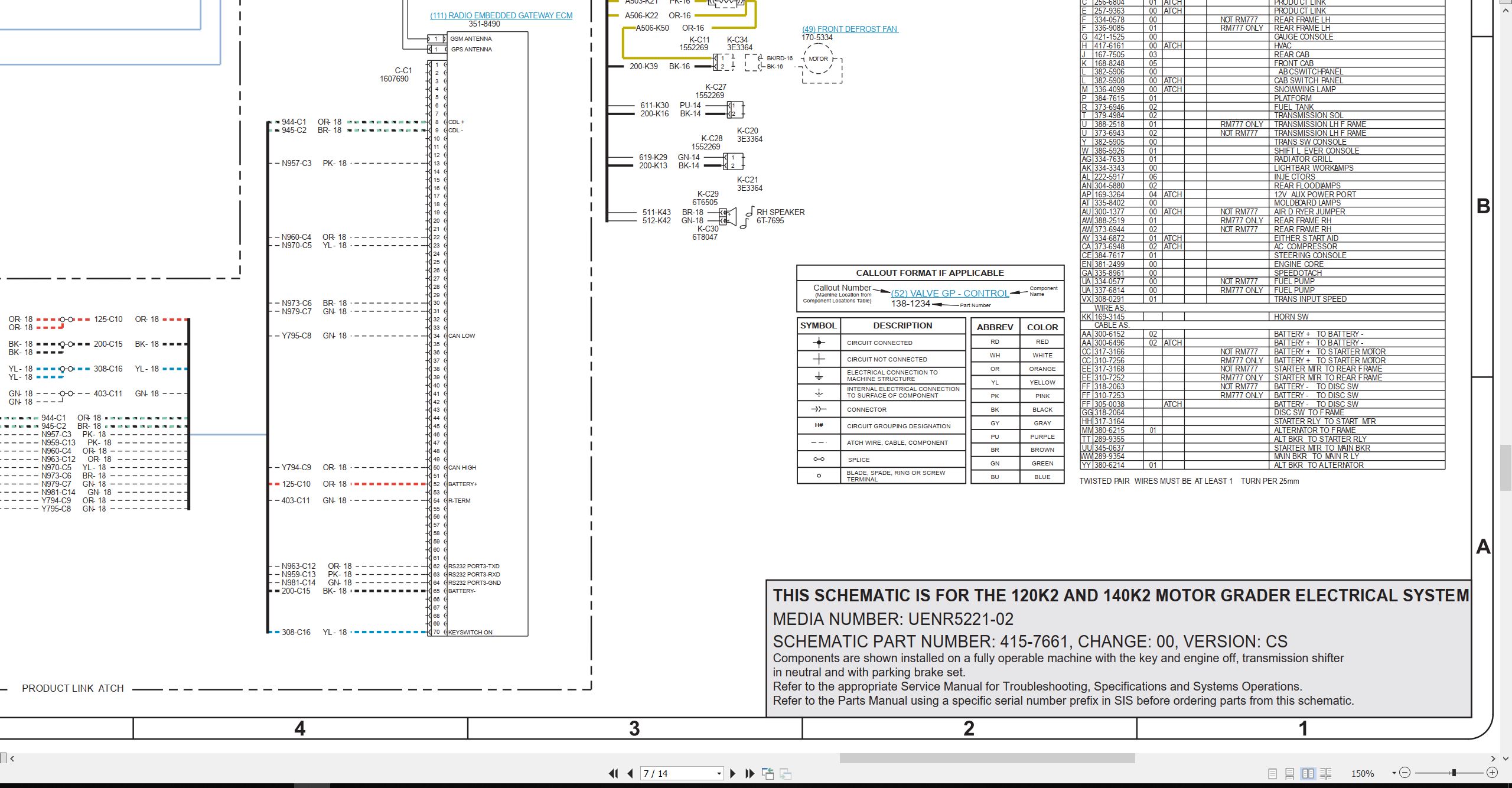Switch to continuous facing layout
Viewport: 1512px width, 788px height.
(1325, 773)
